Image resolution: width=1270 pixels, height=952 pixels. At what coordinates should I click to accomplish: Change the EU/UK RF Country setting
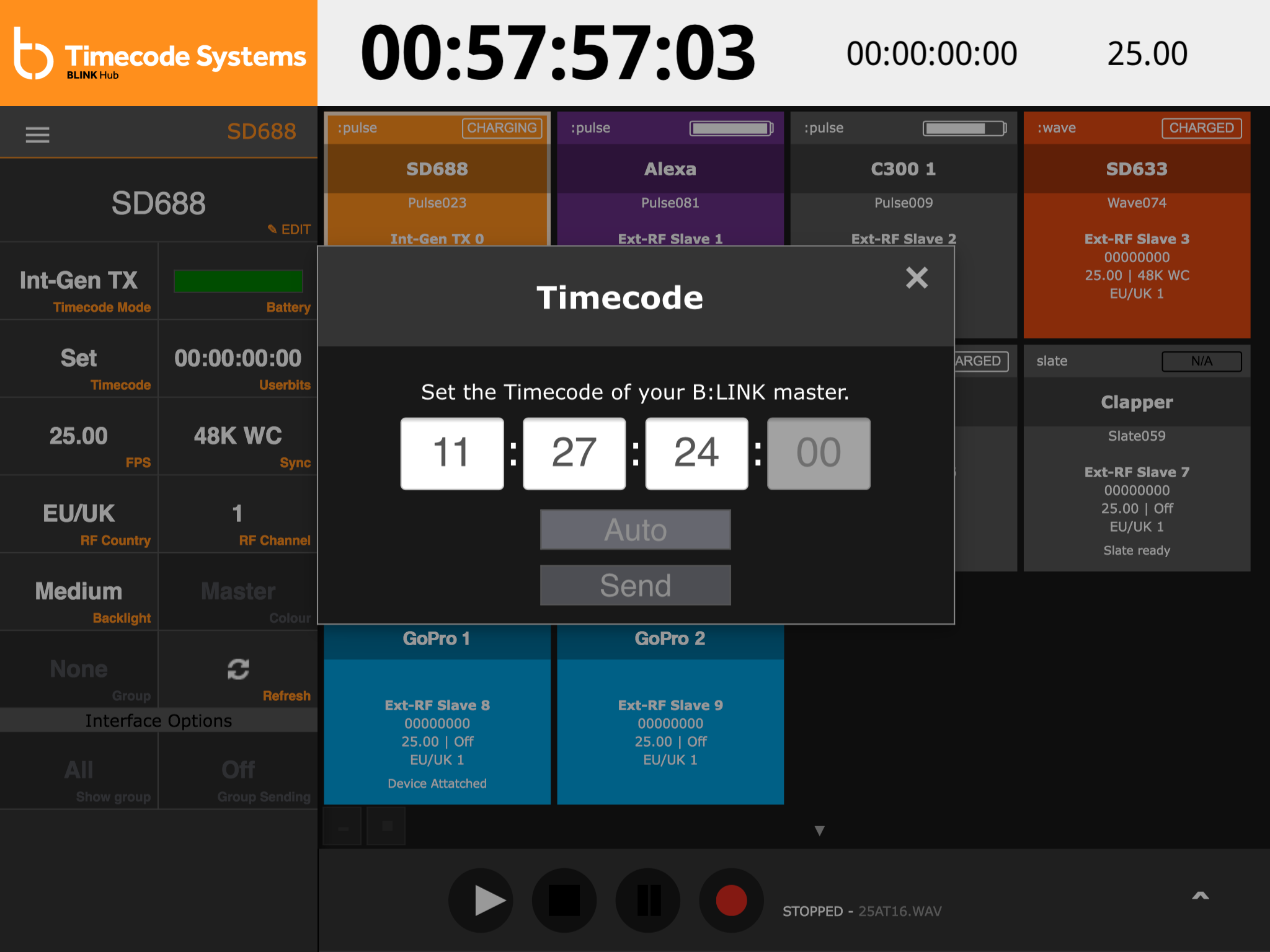pos(79,514)
